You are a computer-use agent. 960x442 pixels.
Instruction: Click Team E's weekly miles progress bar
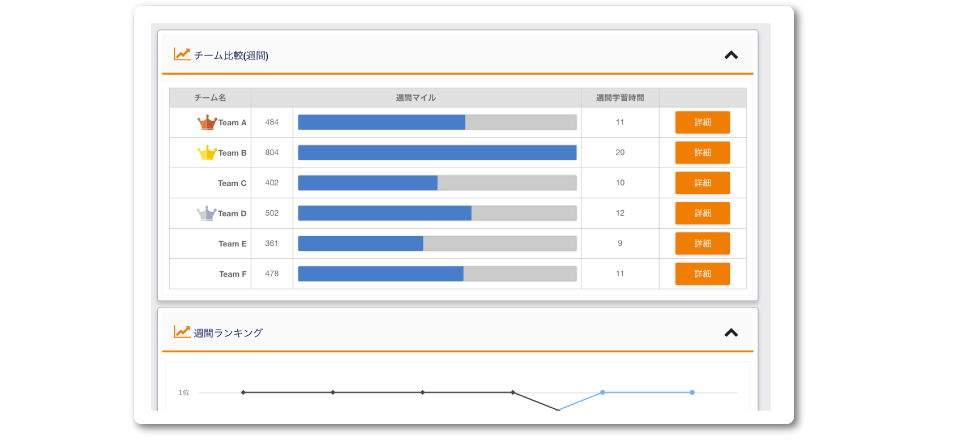pyautogui.click(x=437, y=244)
